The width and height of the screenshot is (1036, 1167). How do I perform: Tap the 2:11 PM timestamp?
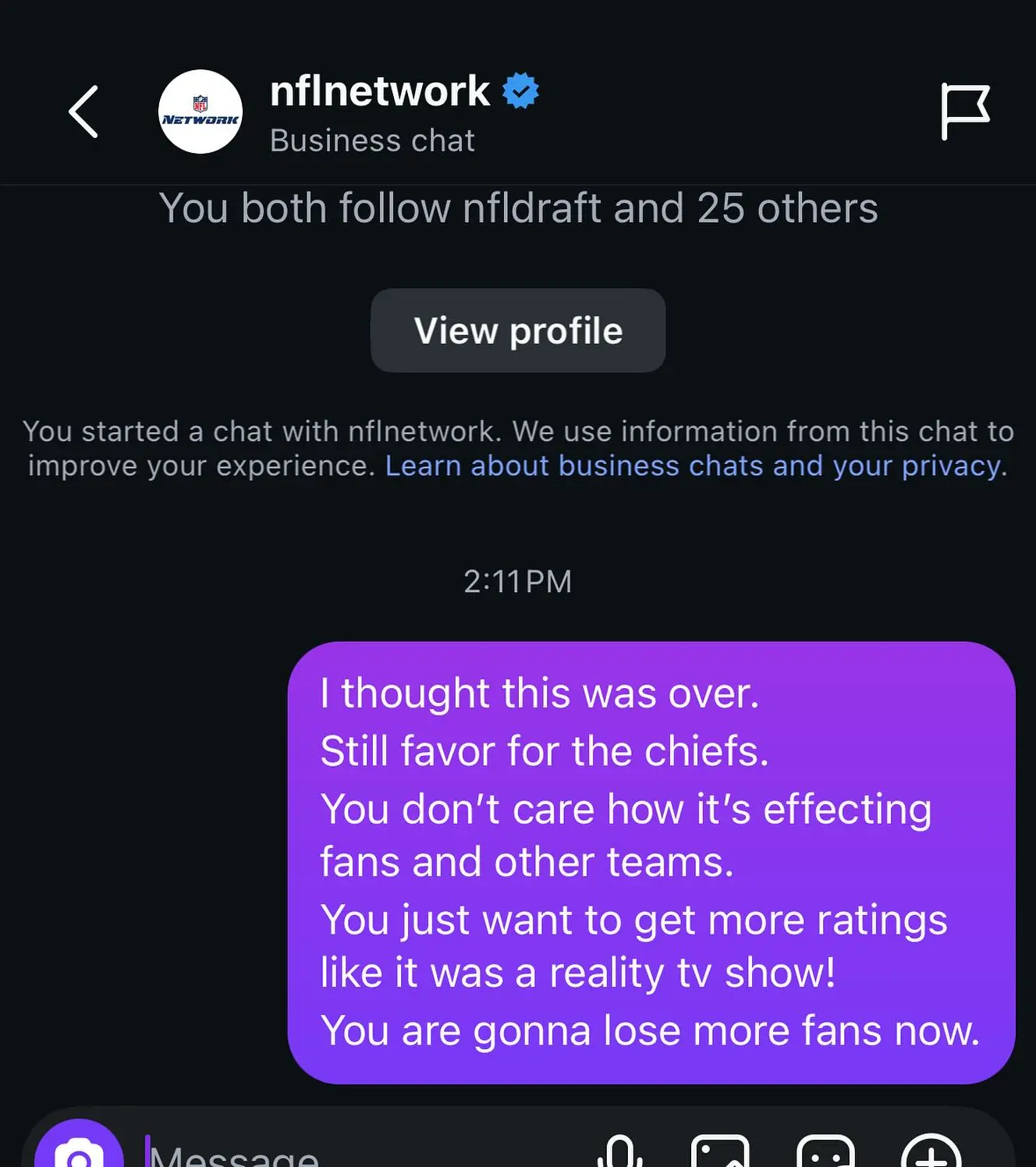[x=518, y=581]
